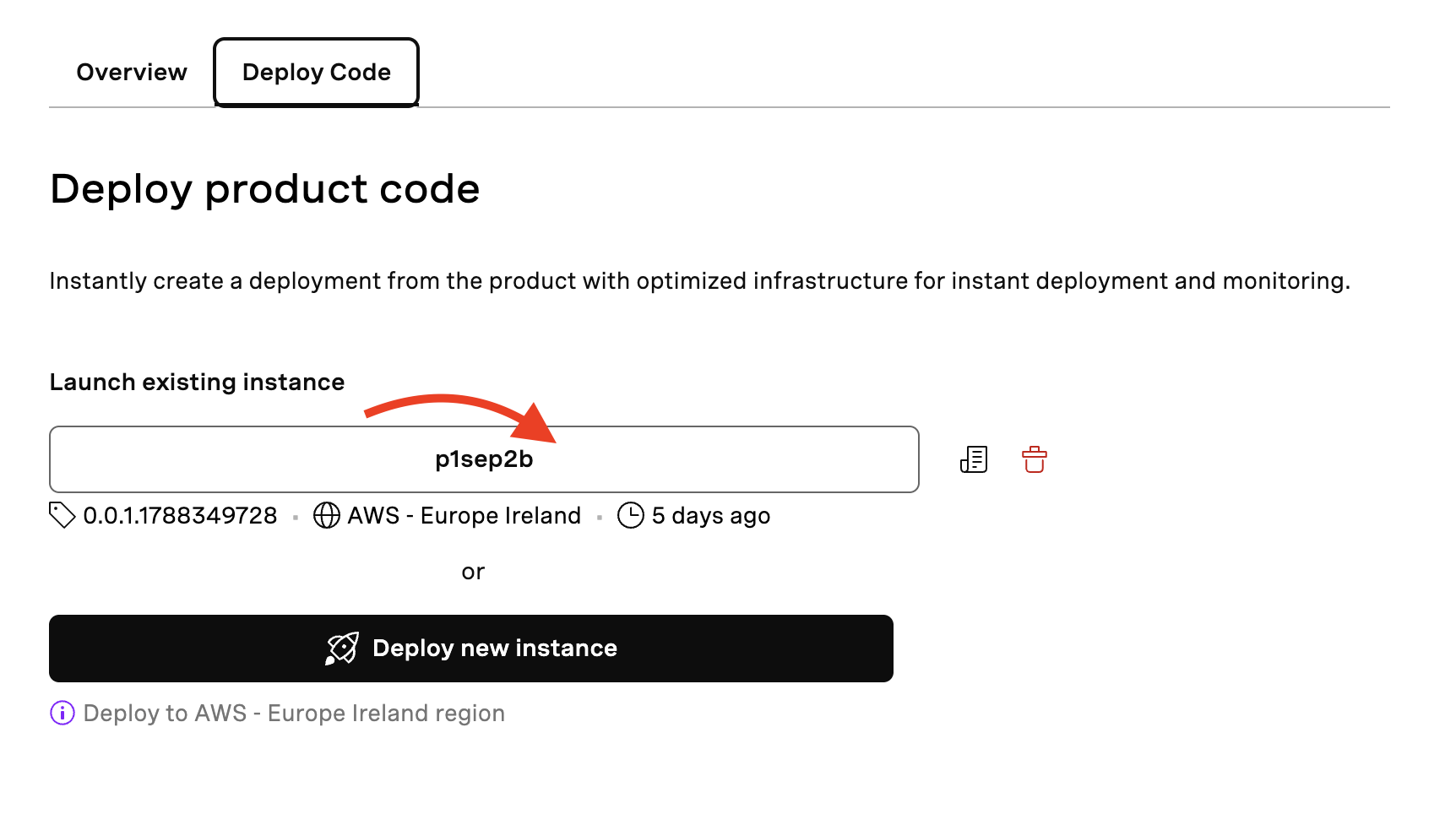This screenshot has height=836, width=1456.
Task: Click the version tag icon
Action: point(62,515)
